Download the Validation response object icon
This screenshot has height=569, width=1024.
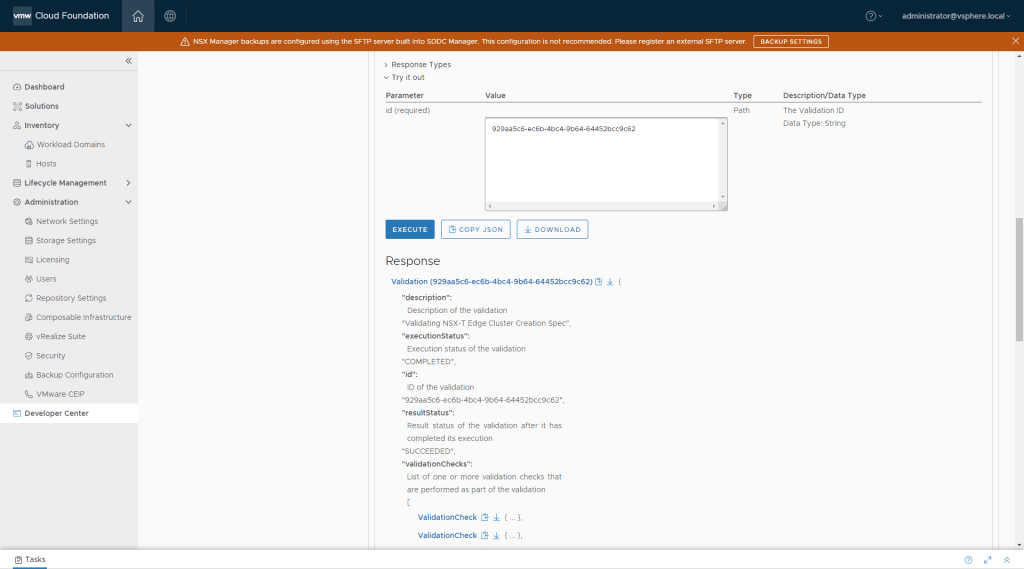click(x=610, y=282)
